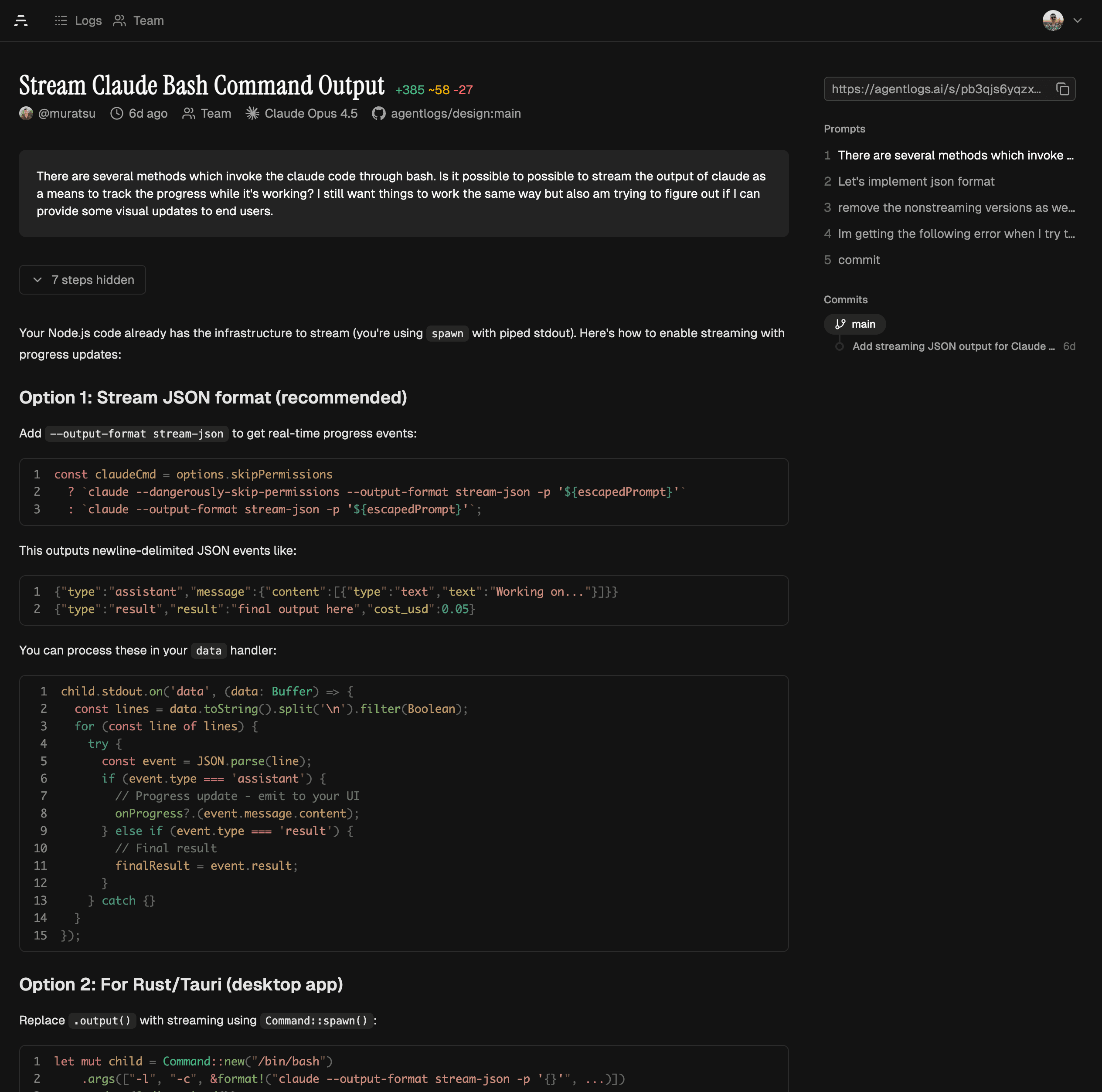
Task: Click the Claude Opus 4.5 sparkle icon
Action: coord(252,113)
